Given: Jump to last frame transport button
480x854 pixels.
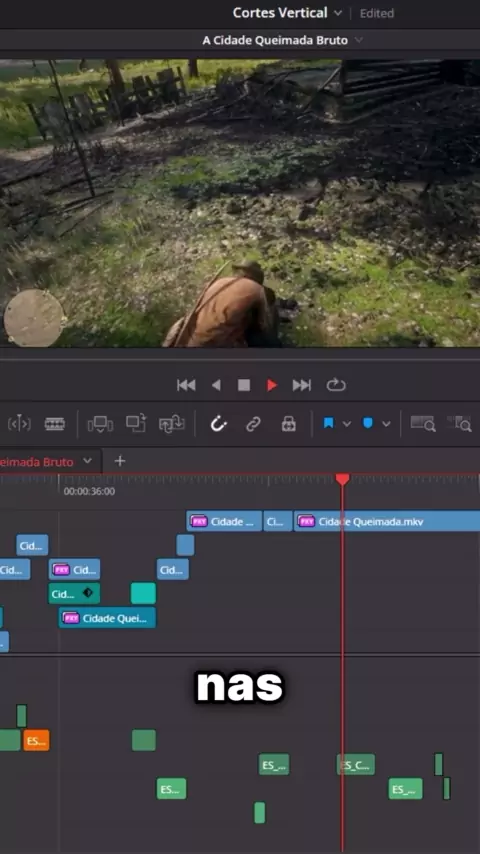Looking at the screenshot, I should (x=302, y=386).
